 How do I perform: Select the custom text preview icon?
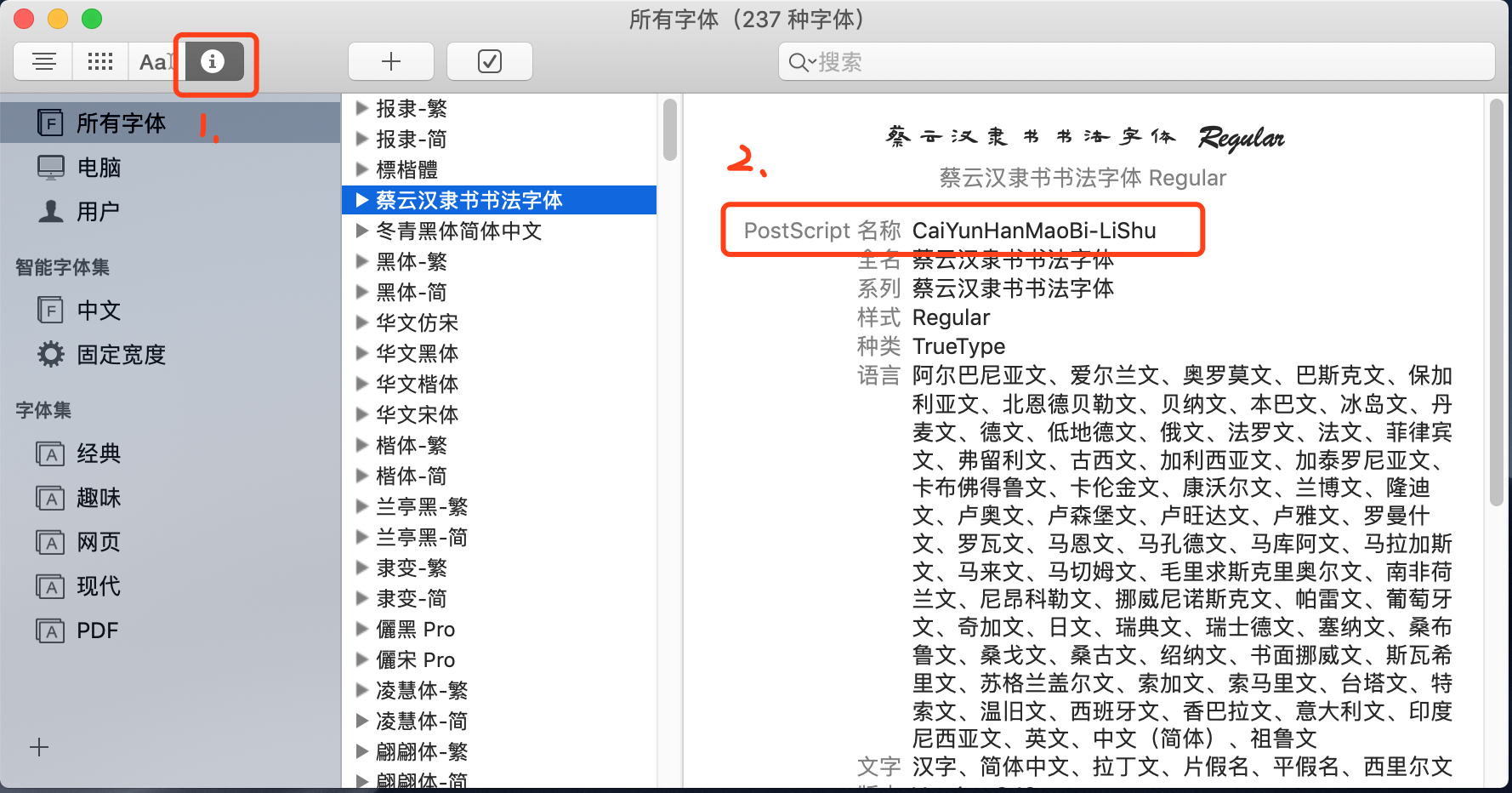pos(155,61)
